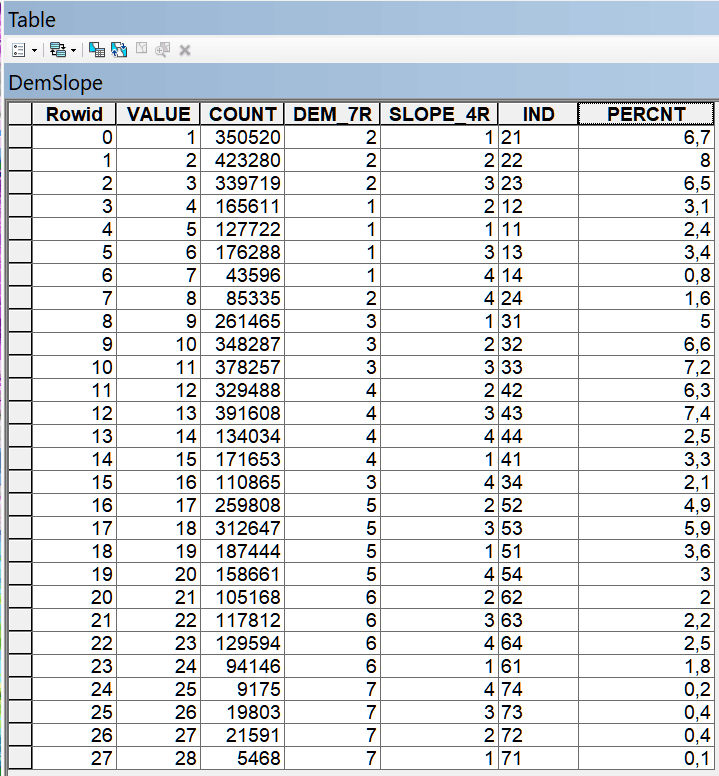Click the COUNT column header
The width and height of the screenshot is (719, 776).
(242, 114)
